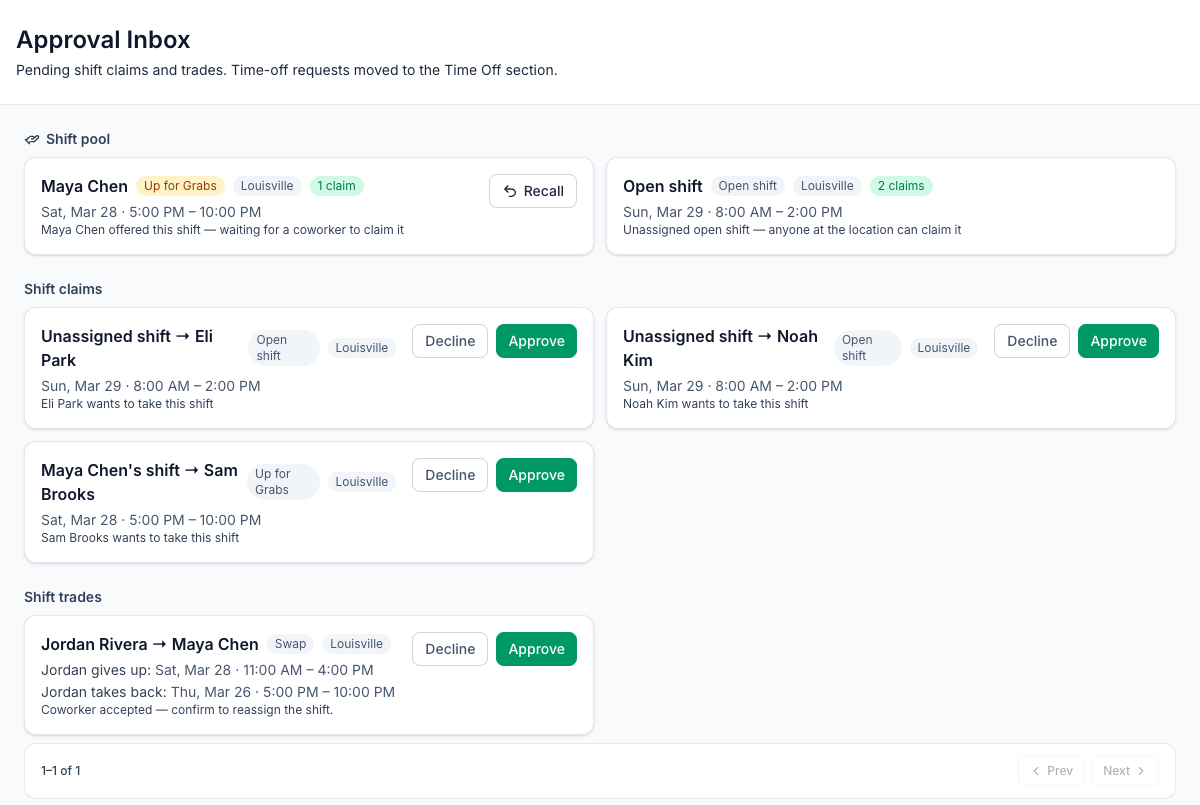1200x805 pixels.
Task: Click the Maya Chen offered this shift note
Action: [222, 230]
